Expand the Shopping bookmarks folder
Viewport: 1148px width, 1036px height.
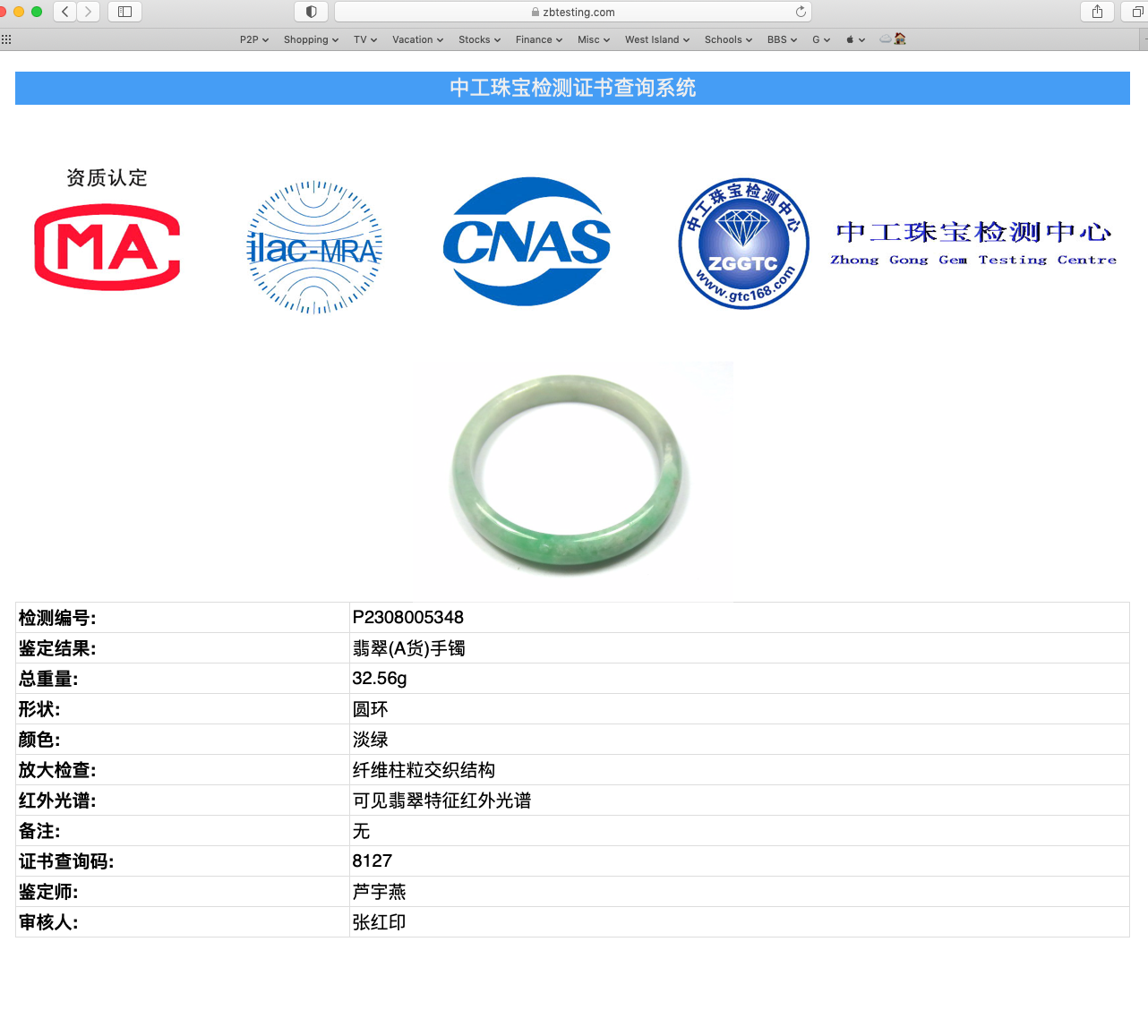[x=311, y=39]
